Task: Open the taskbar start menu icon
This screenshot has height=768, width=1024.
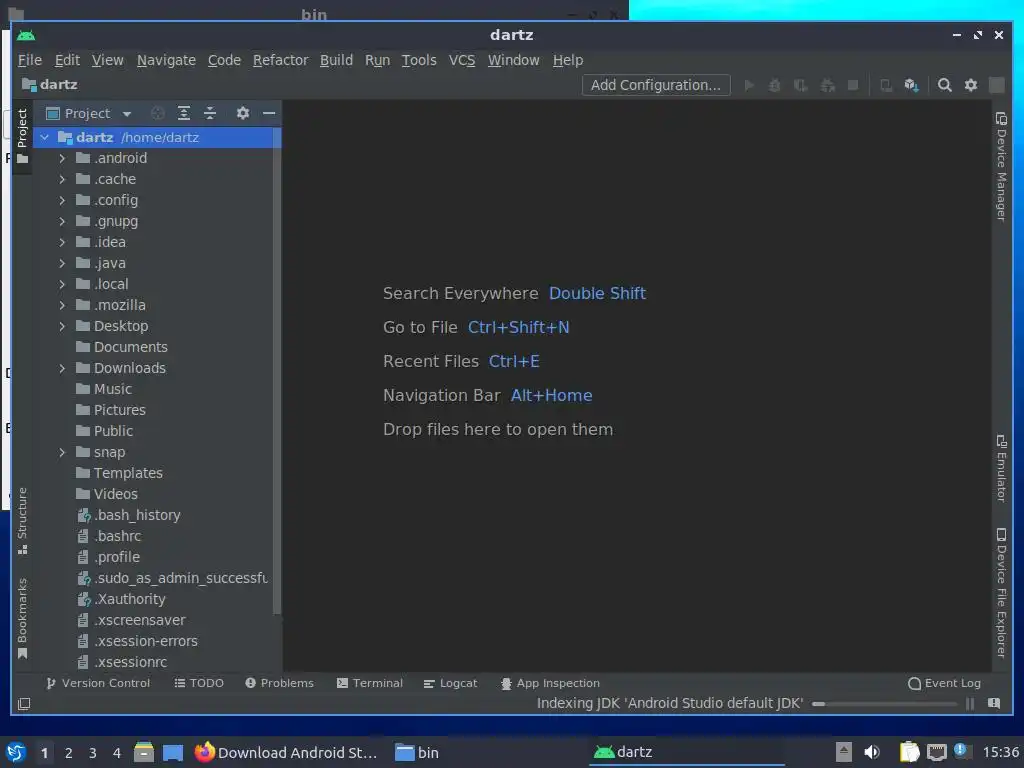Action: [x=16, y=752]
